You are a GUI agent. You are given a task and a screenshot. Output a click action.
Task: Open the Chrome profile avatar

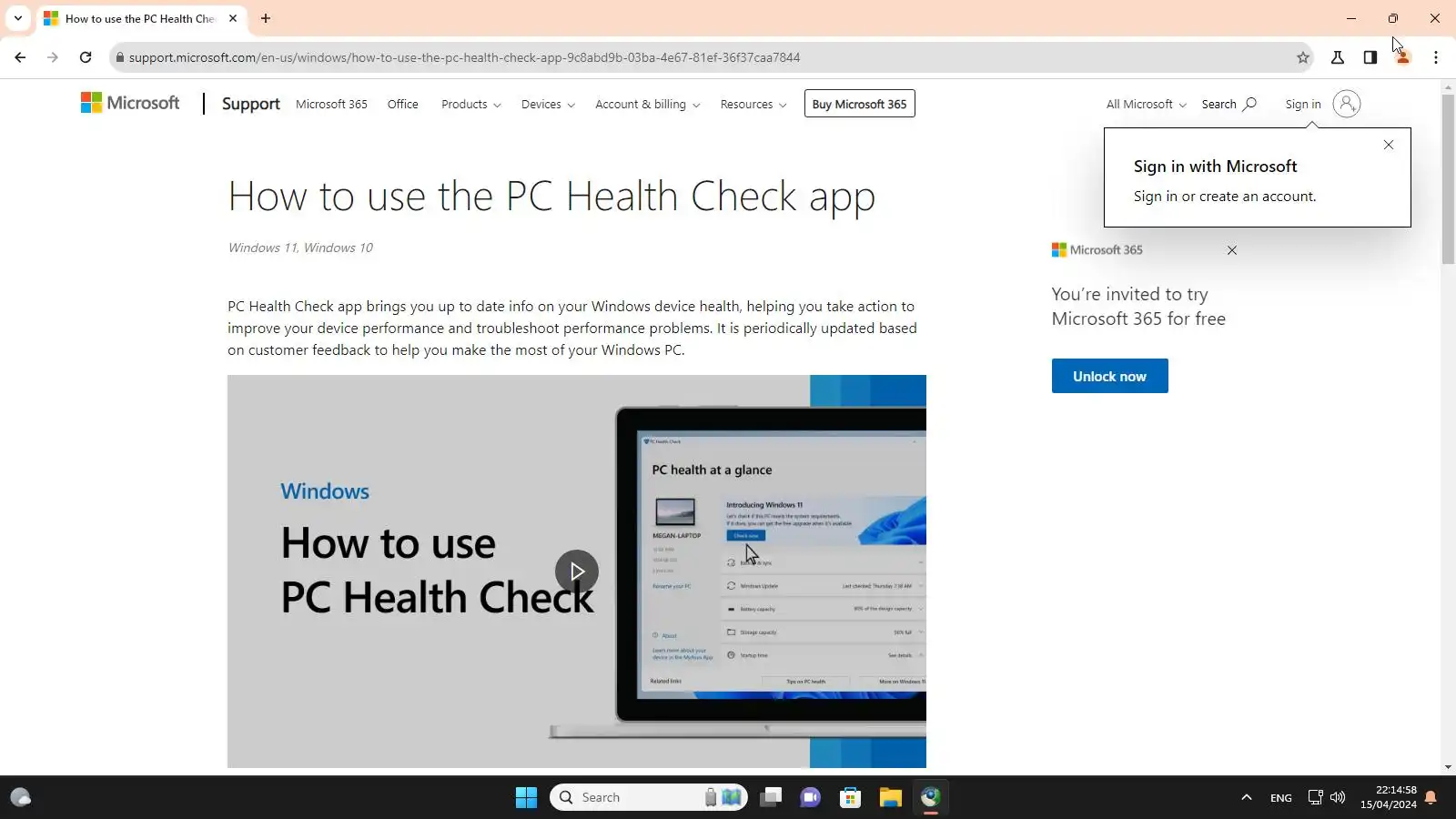coord(1403,57)
